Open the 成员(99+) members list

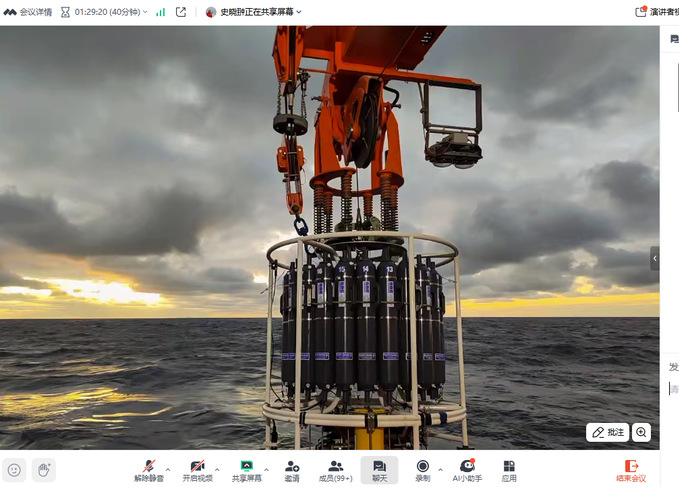335,469
